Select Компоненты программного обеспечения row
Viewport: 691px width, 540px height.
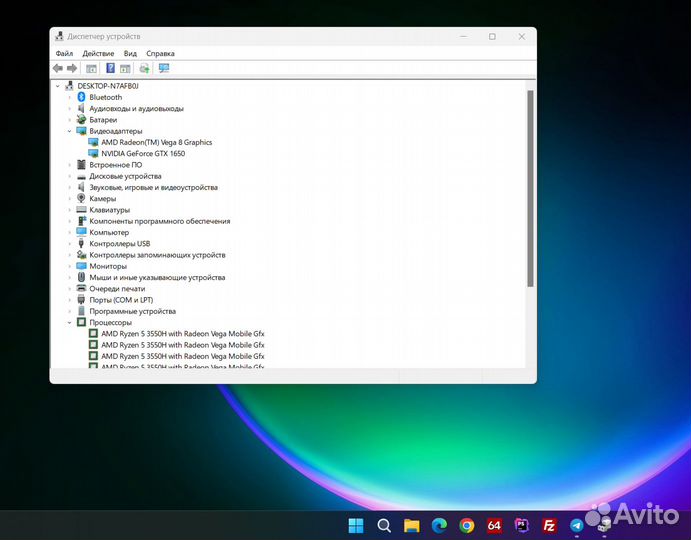pos(160,221)
